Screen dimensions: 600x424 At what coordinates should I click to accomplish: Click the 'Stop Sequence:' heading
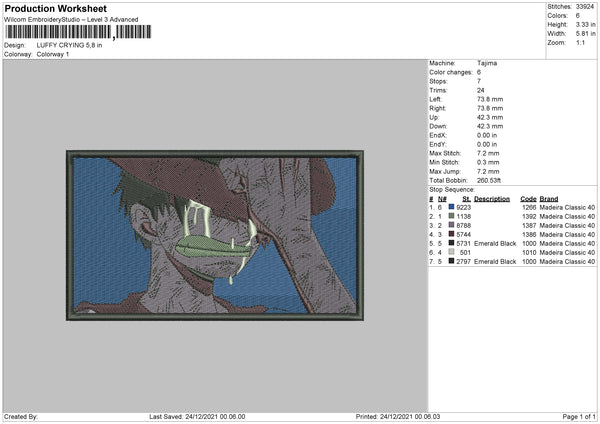[452, 190]
